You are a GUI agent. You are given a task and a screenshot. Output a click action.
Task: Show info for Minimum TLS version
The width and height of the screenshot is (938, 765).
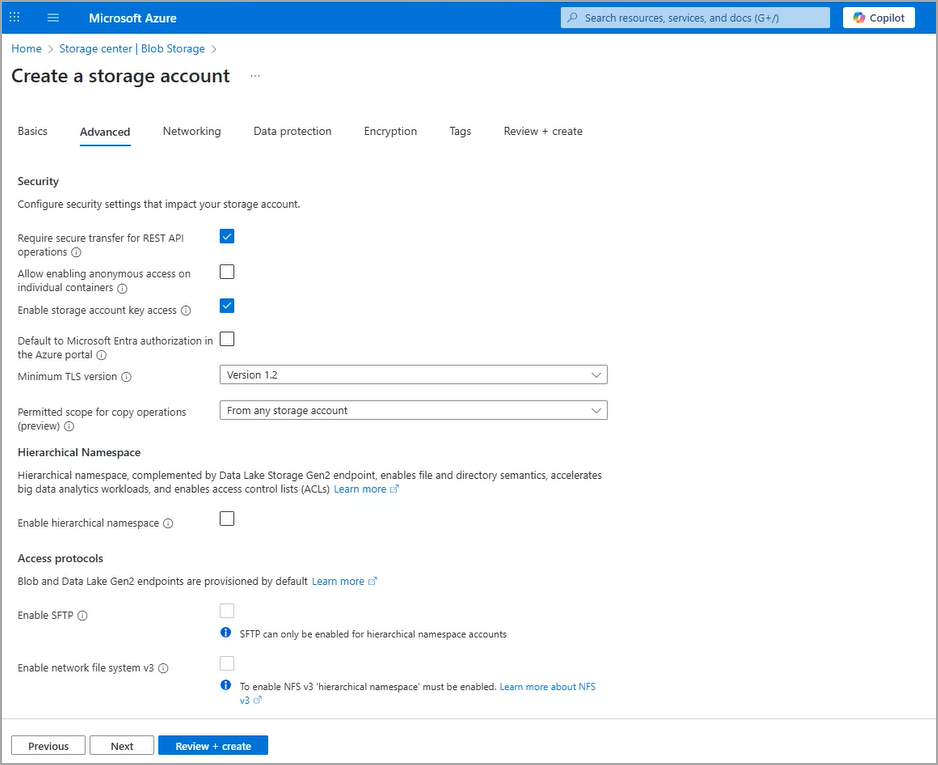(126, 377)
